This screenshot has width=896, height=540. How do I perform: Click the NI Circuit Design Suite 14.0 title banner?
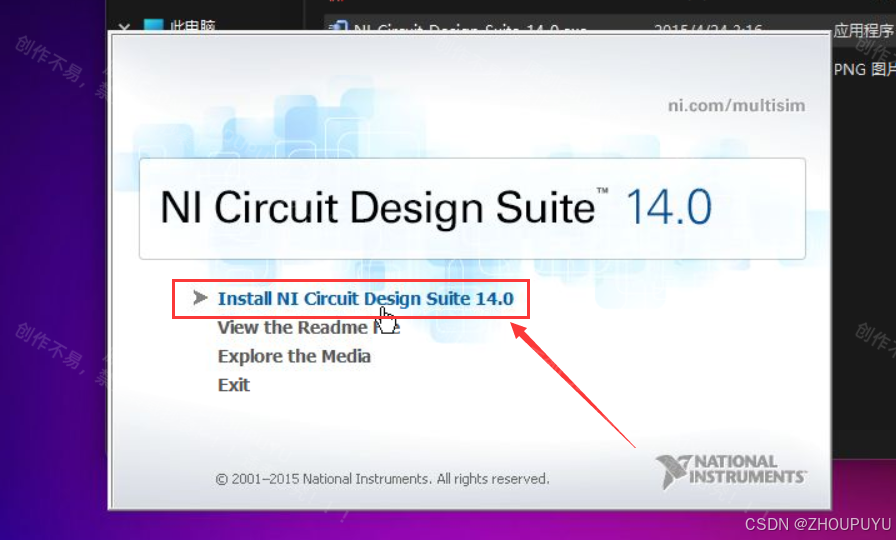(x=473, y=209)
